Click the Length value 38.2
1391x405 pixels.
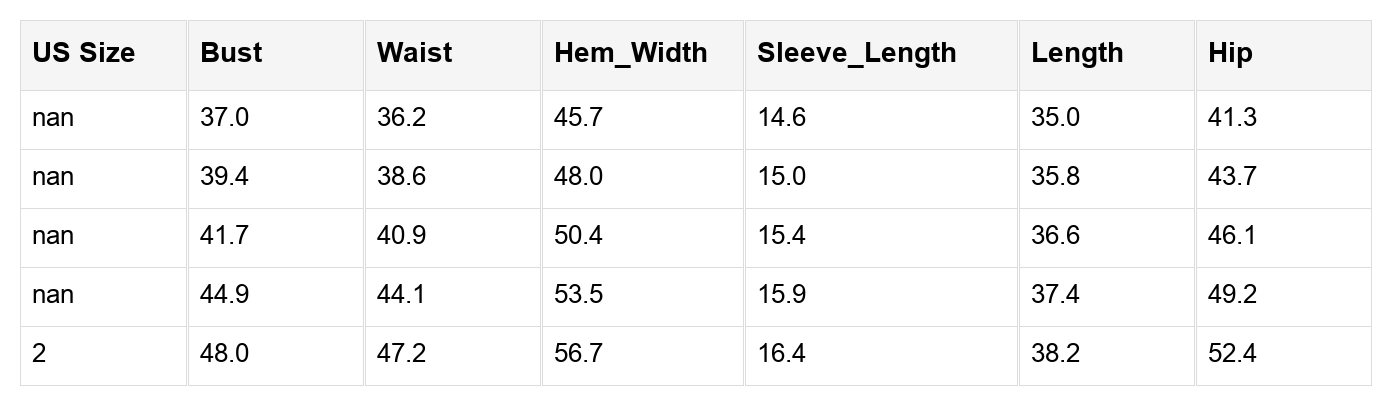(x=1056, y=354)
